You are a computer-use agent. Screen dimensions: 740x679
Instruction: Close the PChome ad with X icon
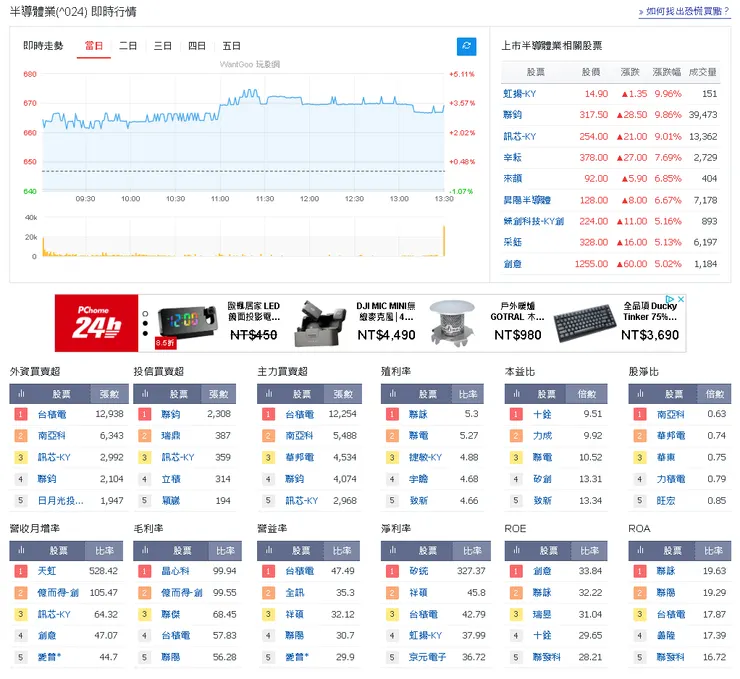coord(681,299)
